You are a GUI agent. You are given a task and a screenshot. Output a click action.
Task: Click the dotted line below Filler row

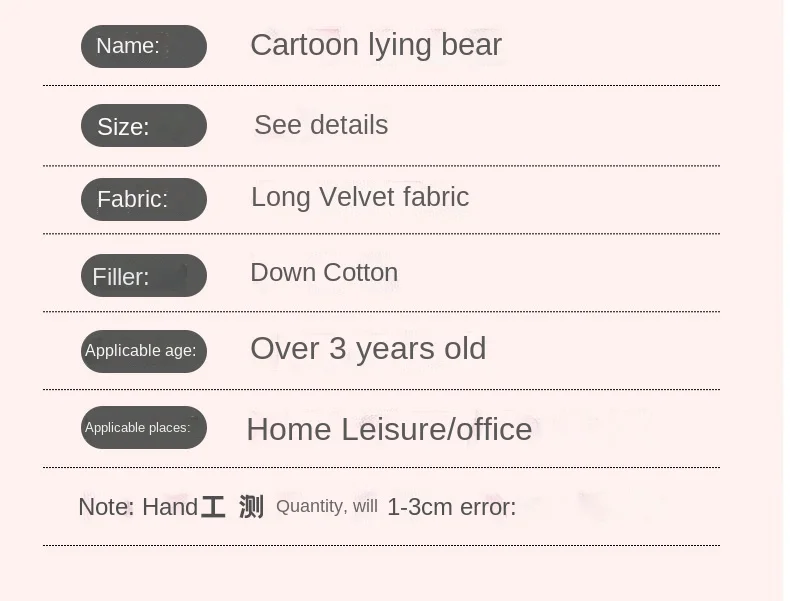(x=381, y=312)
